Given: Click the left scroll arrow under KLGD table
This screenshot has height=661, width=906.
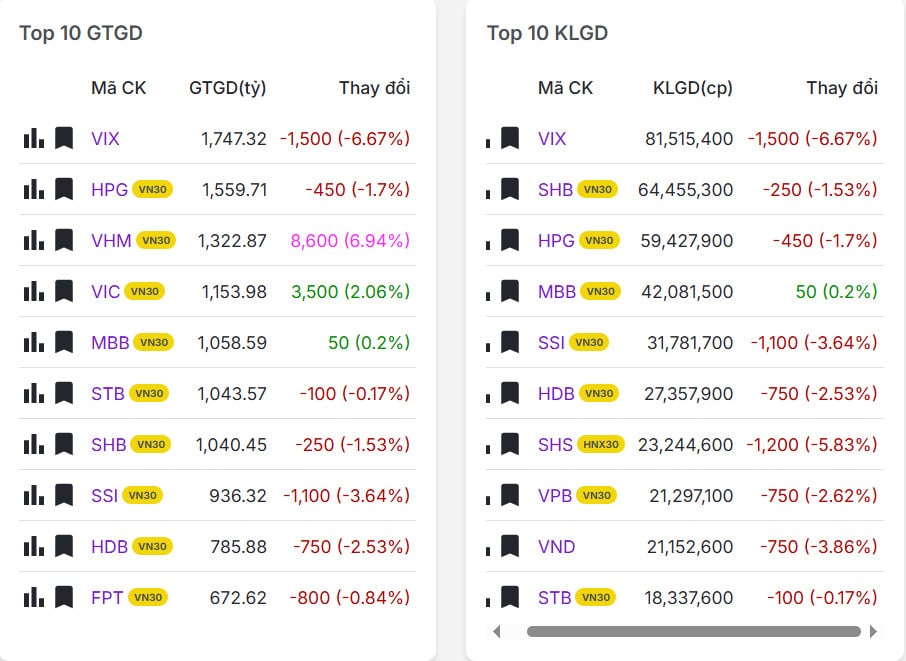Looking at the screenshot, I should tap(497, 631).
